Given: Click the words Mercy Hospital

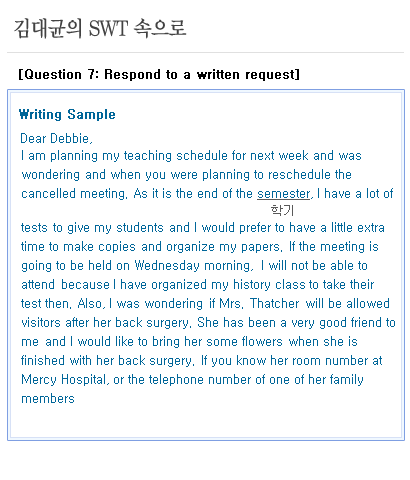Looking at the screenshot, I should (65, 380).
